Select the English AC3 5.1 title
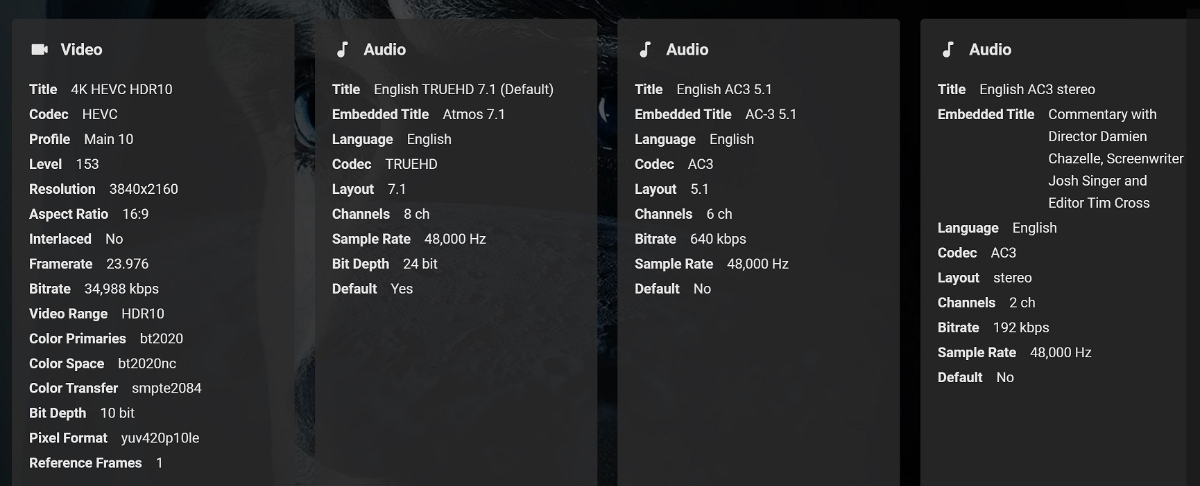The image size is (1200, 486). 724,89
